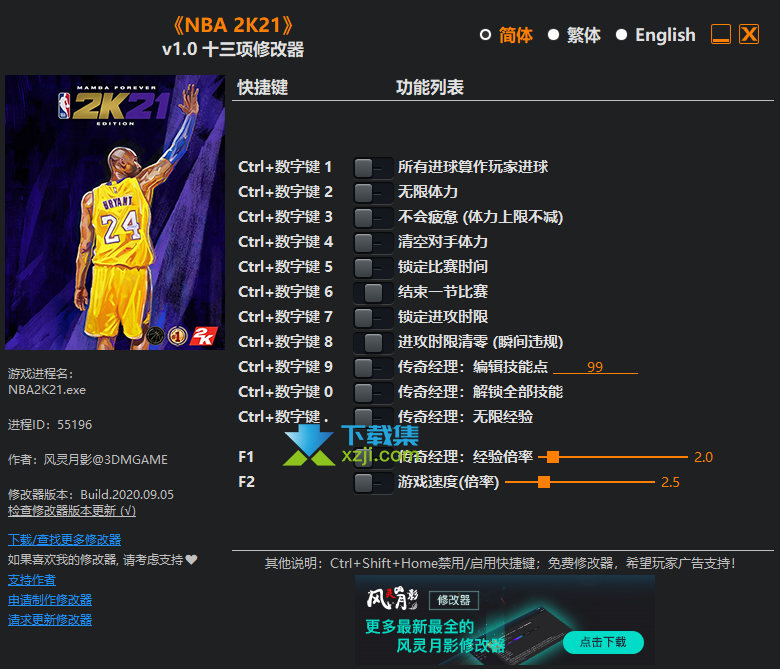This screenshot has height=669, width=780.
Task: Enable 清空对手体力 switch
Action: [373, 243]
